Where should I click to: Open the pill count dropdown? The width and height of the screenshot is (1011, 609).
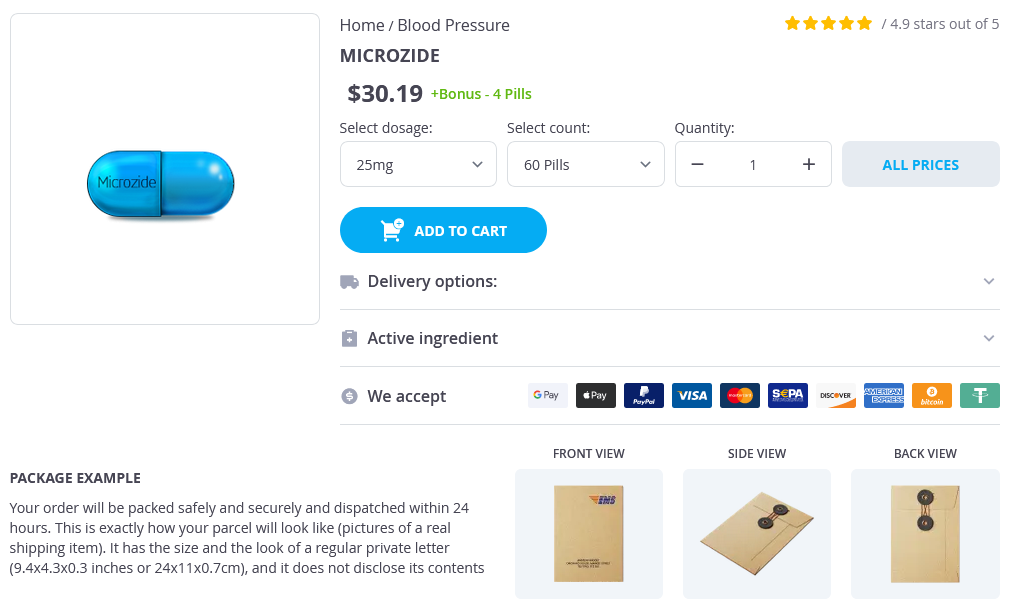pos(585,165)
